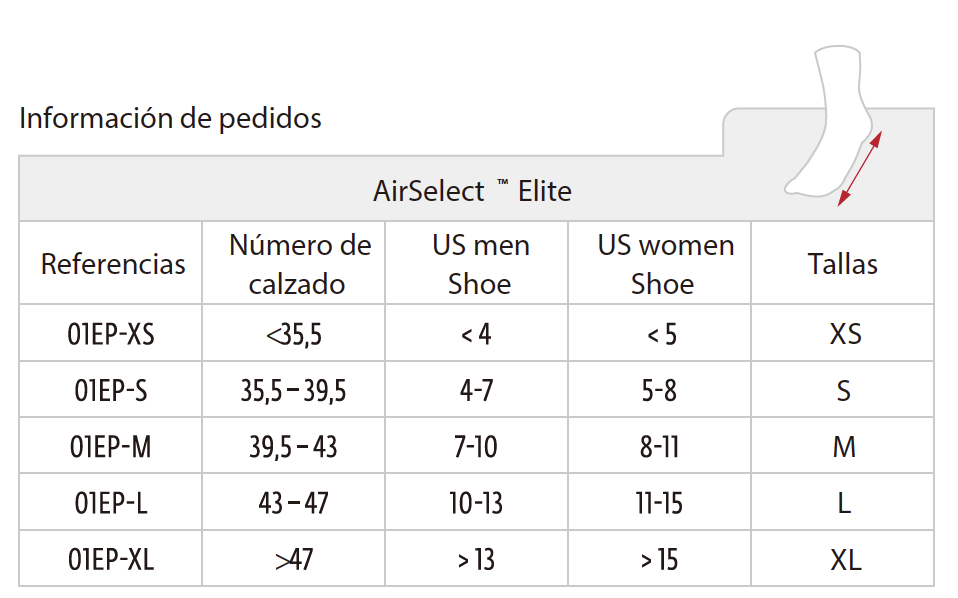The height and width of the screenshot is (598, 958).
Task: Select reference 01EP-S cell
Action: click(x=111, y=390)
